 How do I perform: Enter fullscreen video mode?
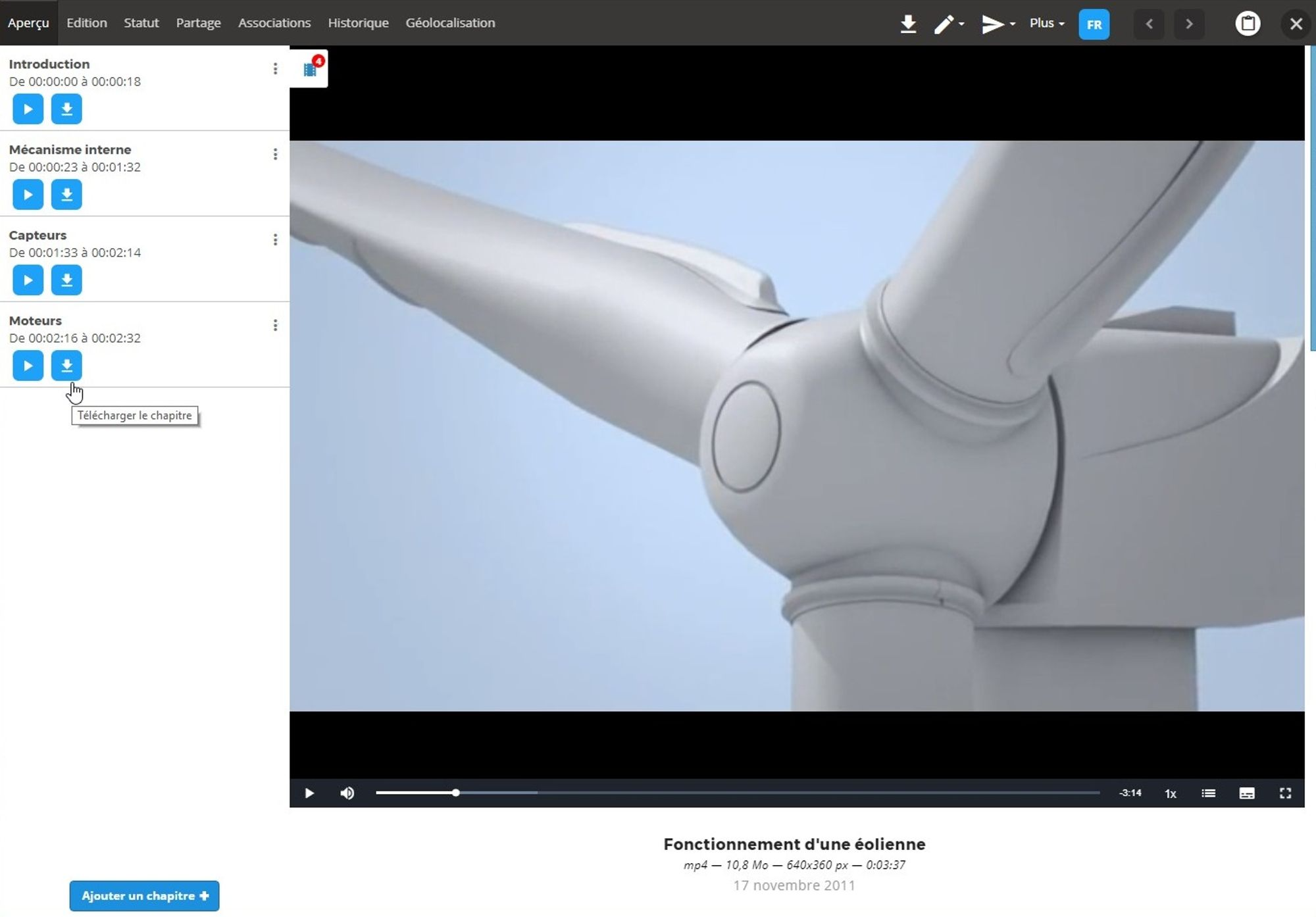(x=1285, y=793)
